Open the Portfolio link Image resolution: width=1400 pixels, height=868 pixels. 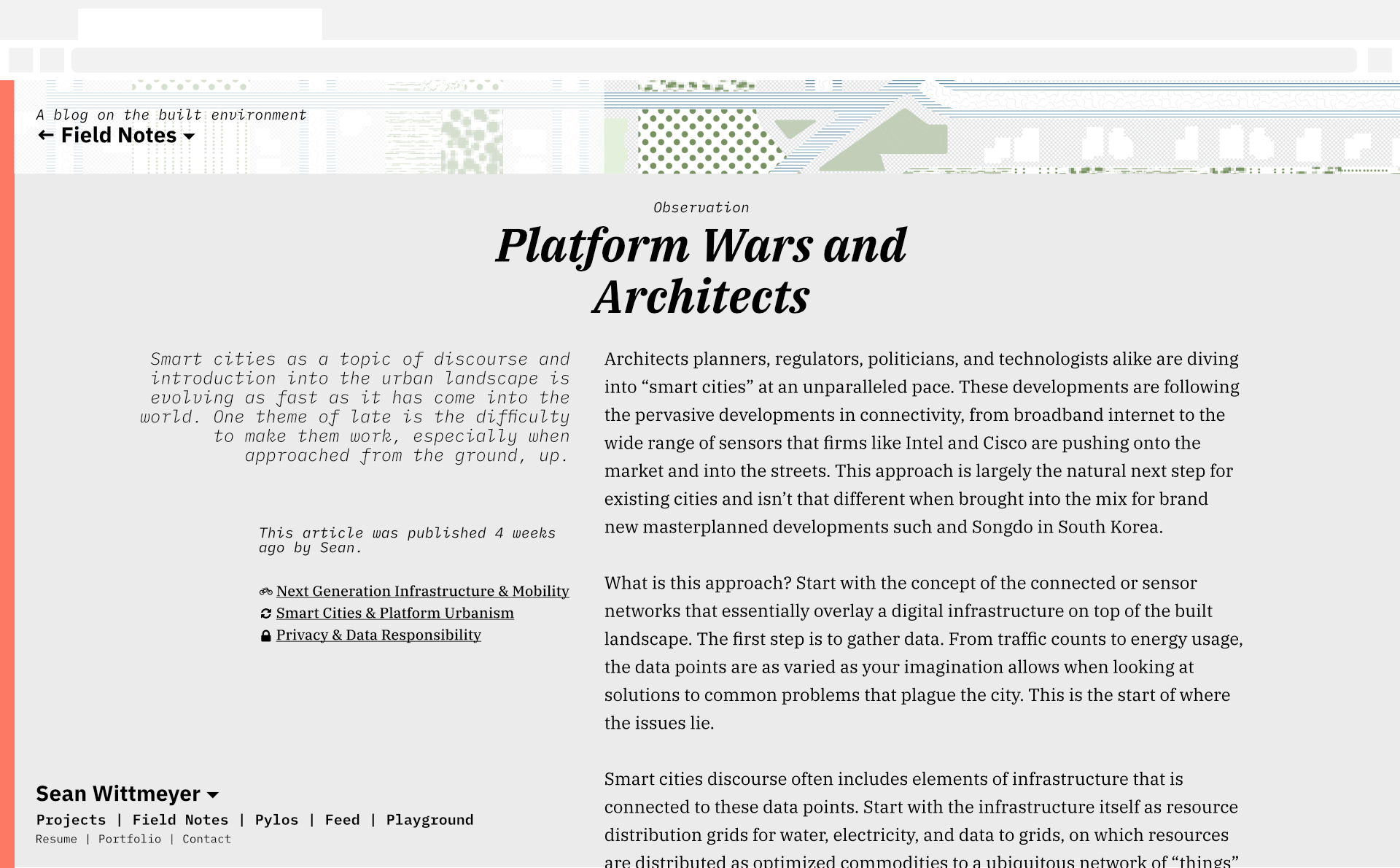pos(130,839)
